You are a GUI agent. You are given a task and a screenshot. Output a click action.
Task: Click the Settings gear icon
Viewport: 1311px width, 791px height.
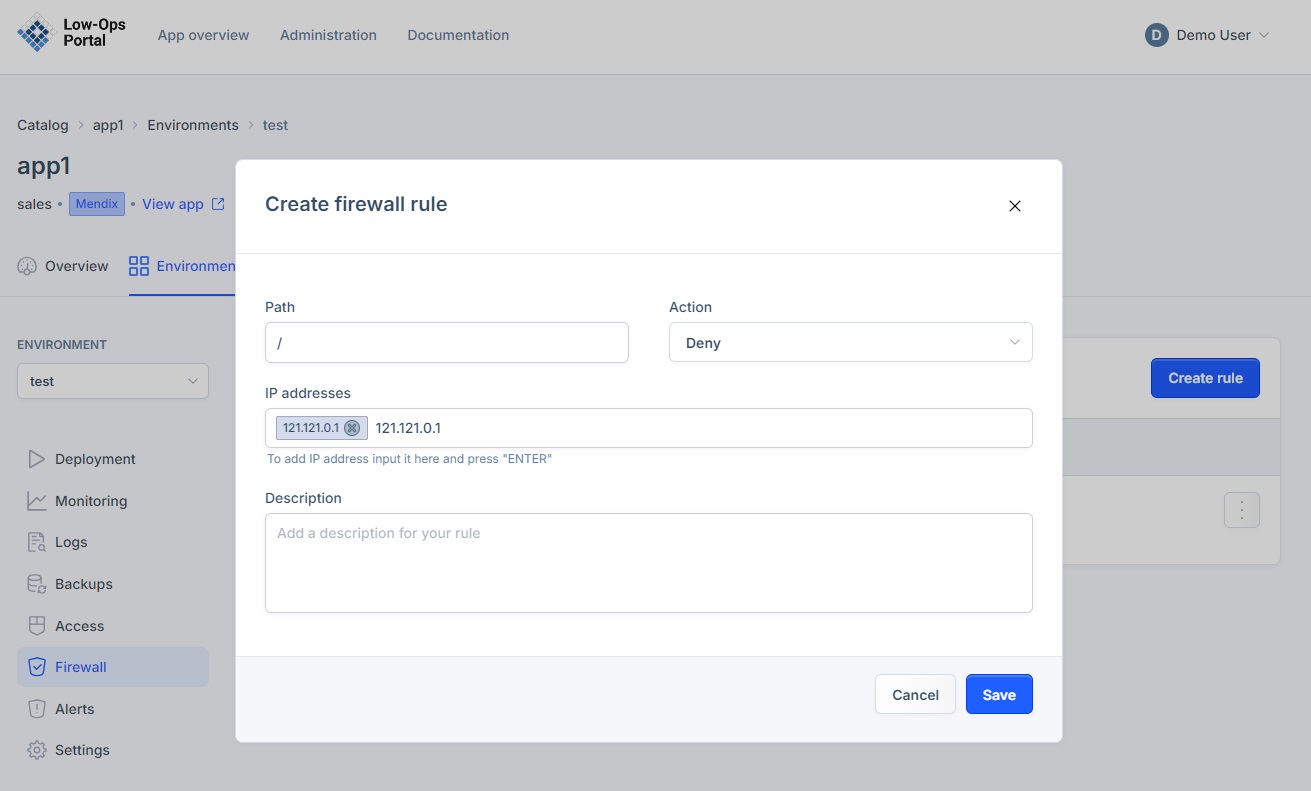coord(37,750)
